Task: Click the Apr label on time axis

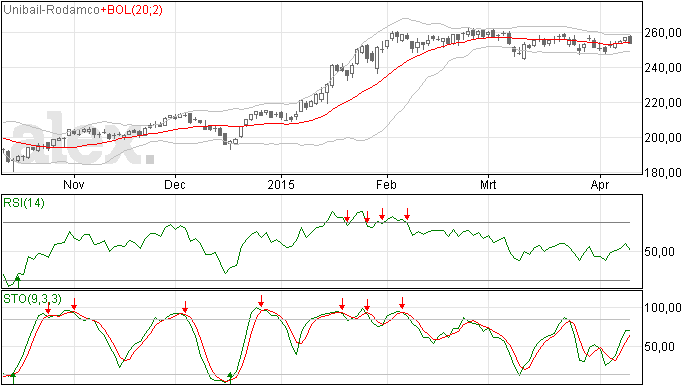Action: pos(600,184)
